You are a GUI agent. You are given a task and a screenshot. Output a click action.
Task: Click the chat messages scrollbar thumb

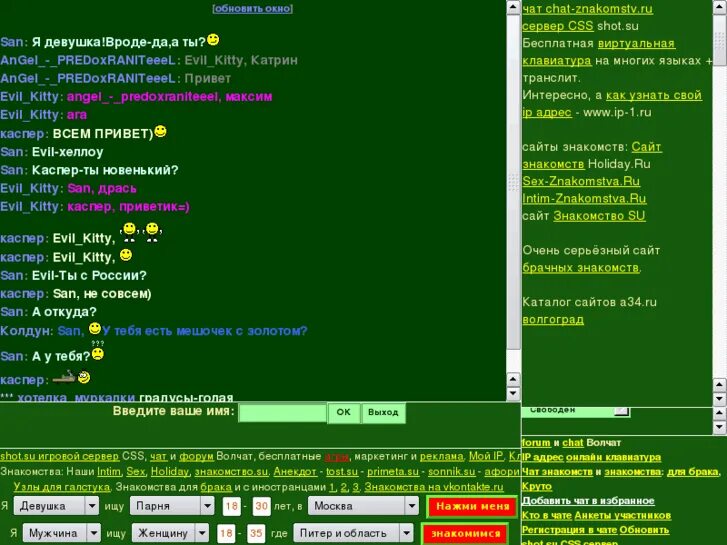[x=513, y=182]
